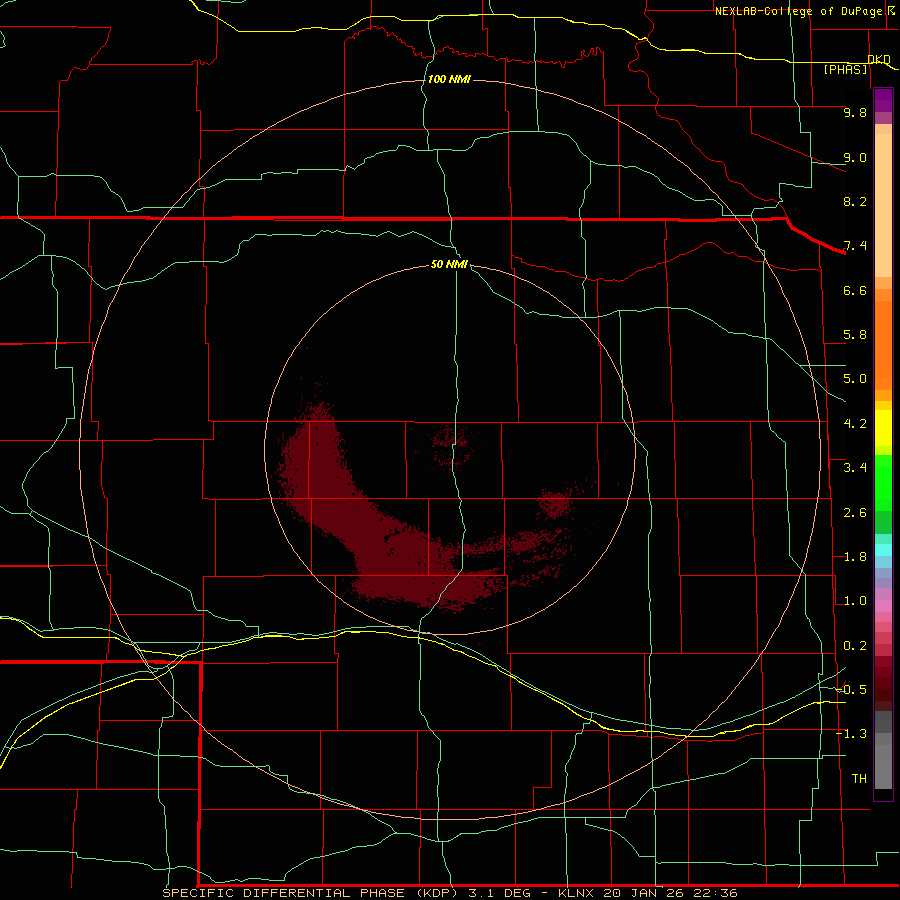Click the -1.3 color scale value
This screenshot has height=900, width=900.
click(x=851, y=734)
